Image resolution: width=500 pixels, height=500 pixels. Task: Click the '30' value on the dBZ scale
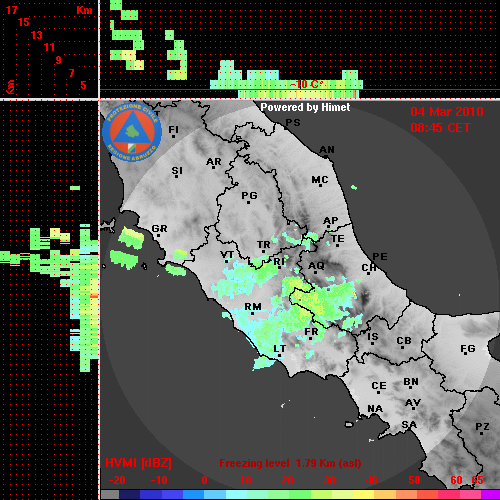[x=329, y=480]
